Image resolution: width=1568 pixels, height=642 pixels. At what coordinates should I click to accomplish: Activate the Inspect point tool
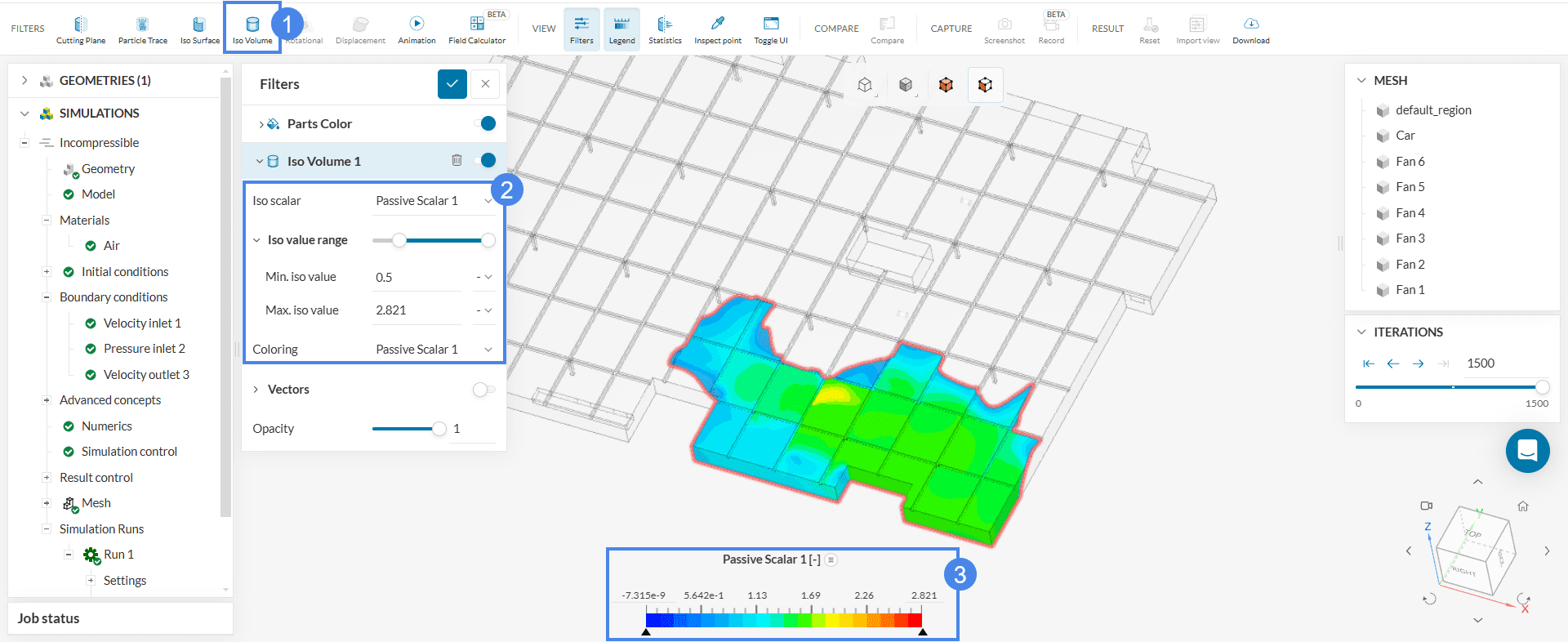coord(718,29)
